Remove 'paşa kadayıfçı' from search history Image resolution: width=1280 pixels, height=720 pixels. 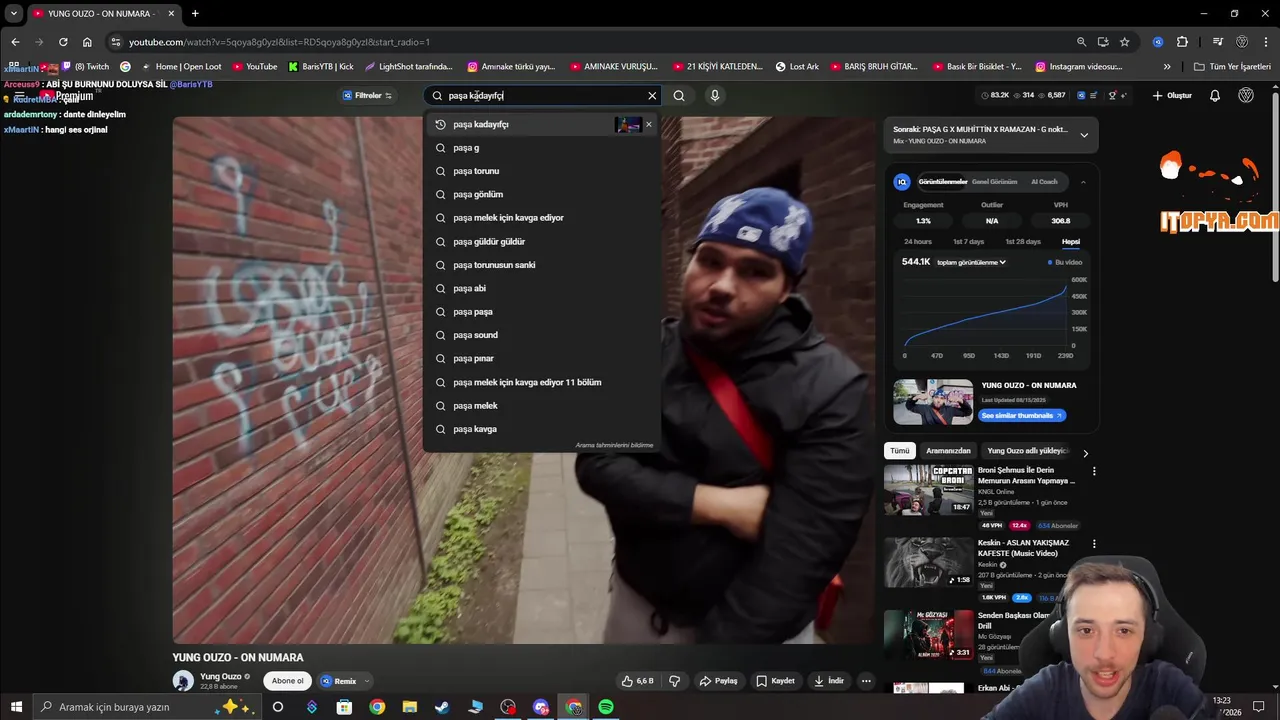pyautogui.click(x=648, y=124)
